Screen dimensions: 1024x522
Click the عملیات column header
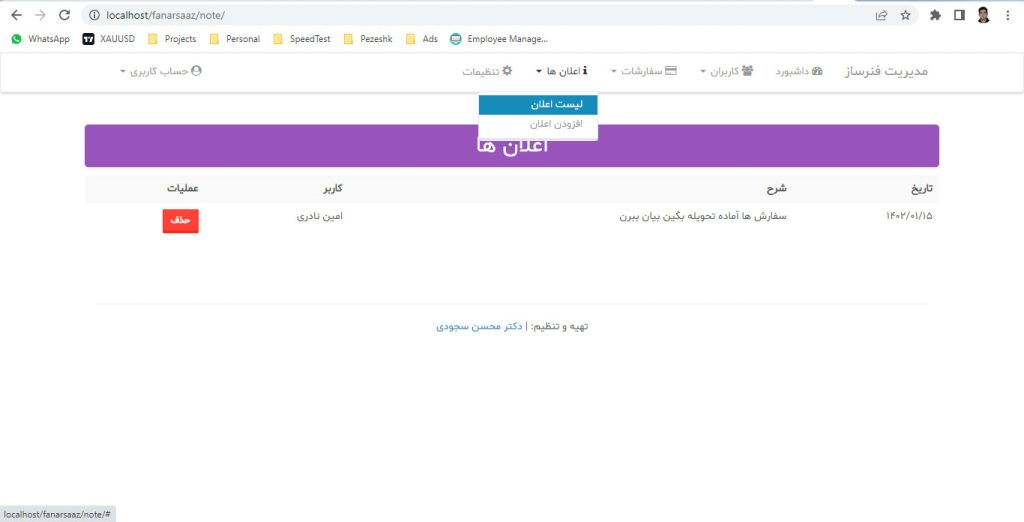point(182,189)
